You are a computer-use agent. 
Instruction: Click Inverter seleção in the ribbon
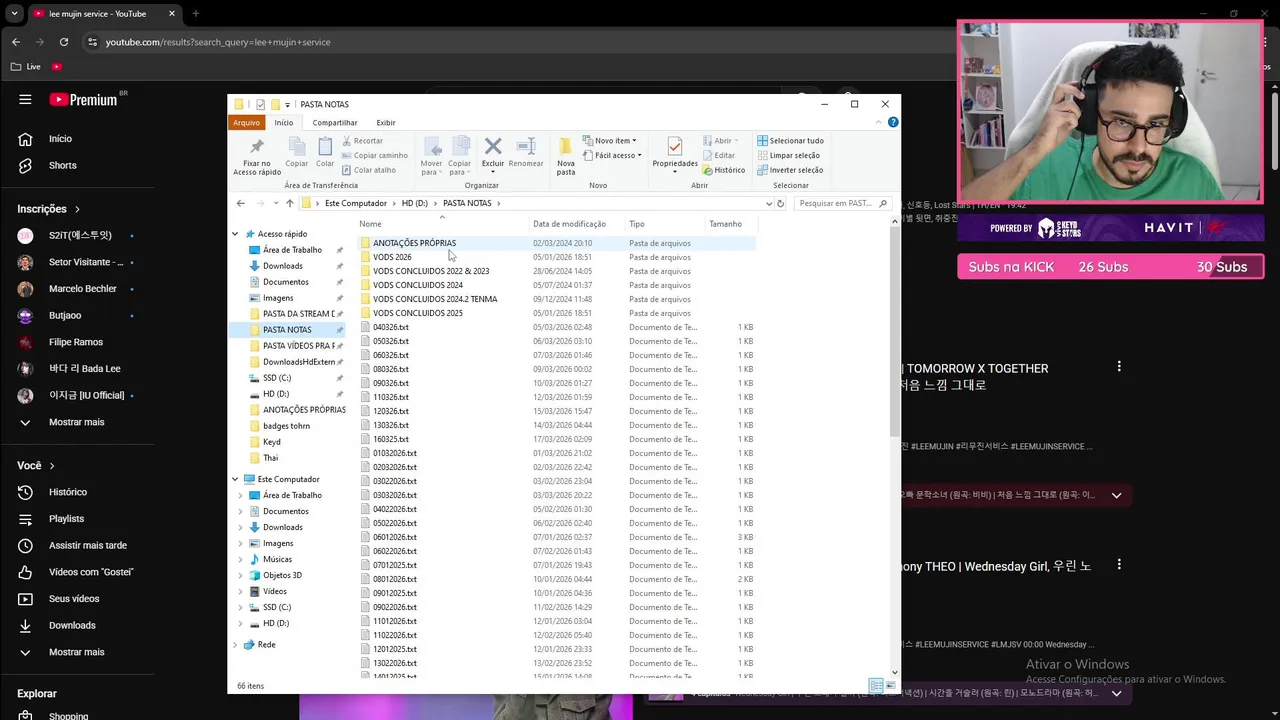coord(790,170)
